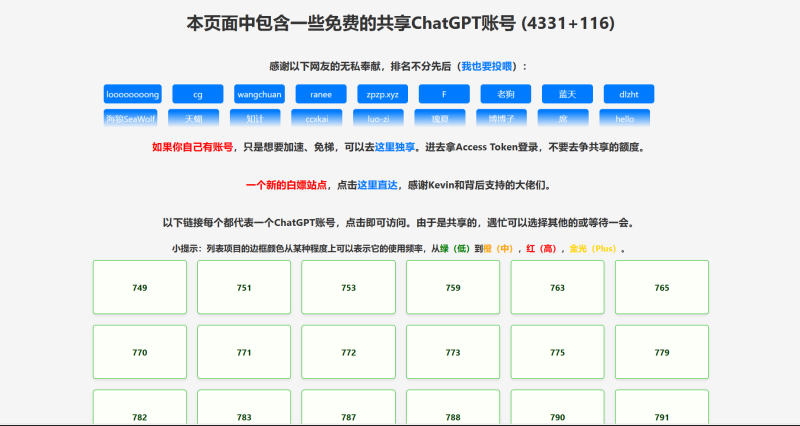Select account card 771

pyautogui.click(x=244, y=352)
